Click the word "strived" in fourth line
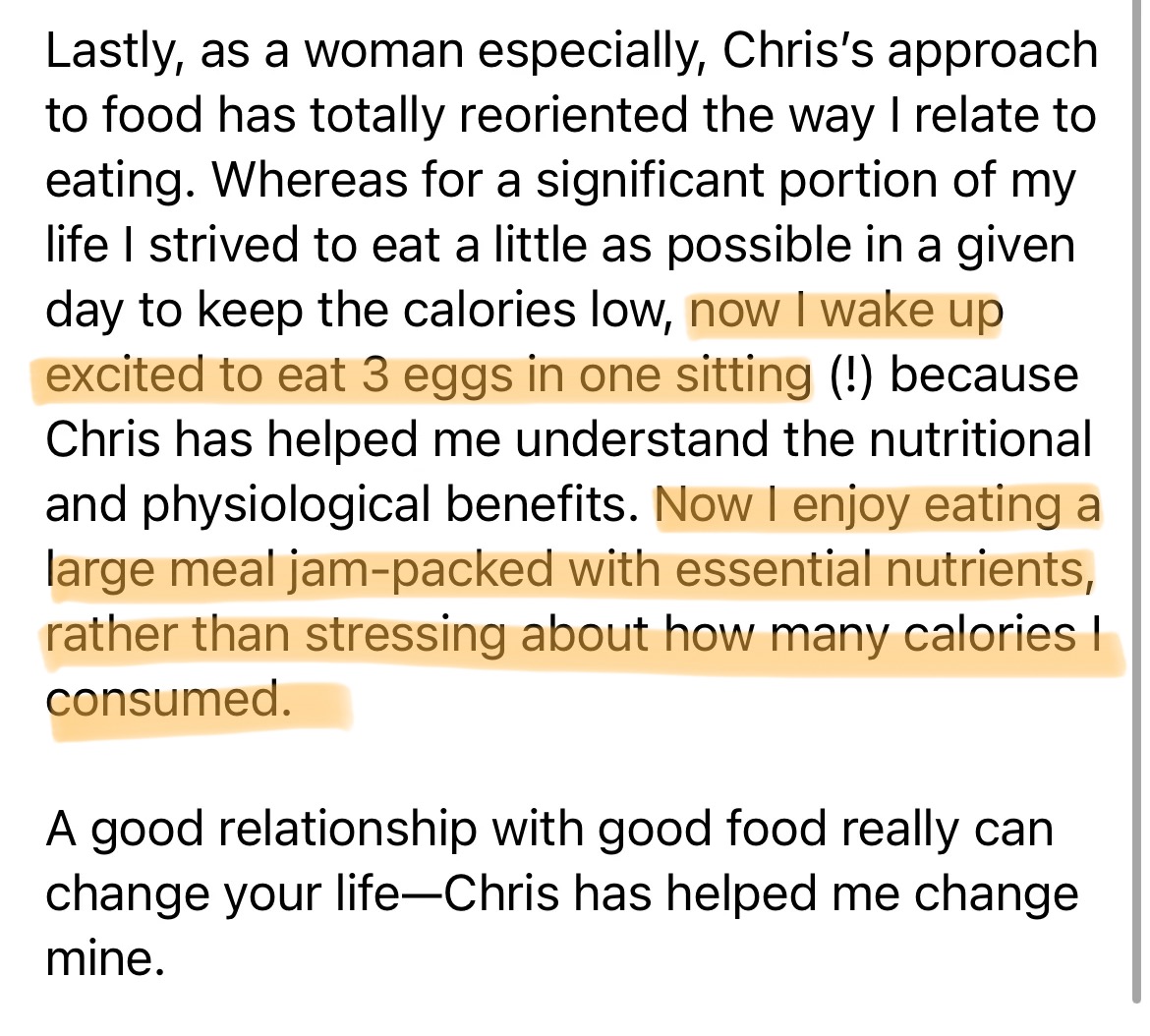Screen dimensions: 1150x1036 click(x=224, y=245)
